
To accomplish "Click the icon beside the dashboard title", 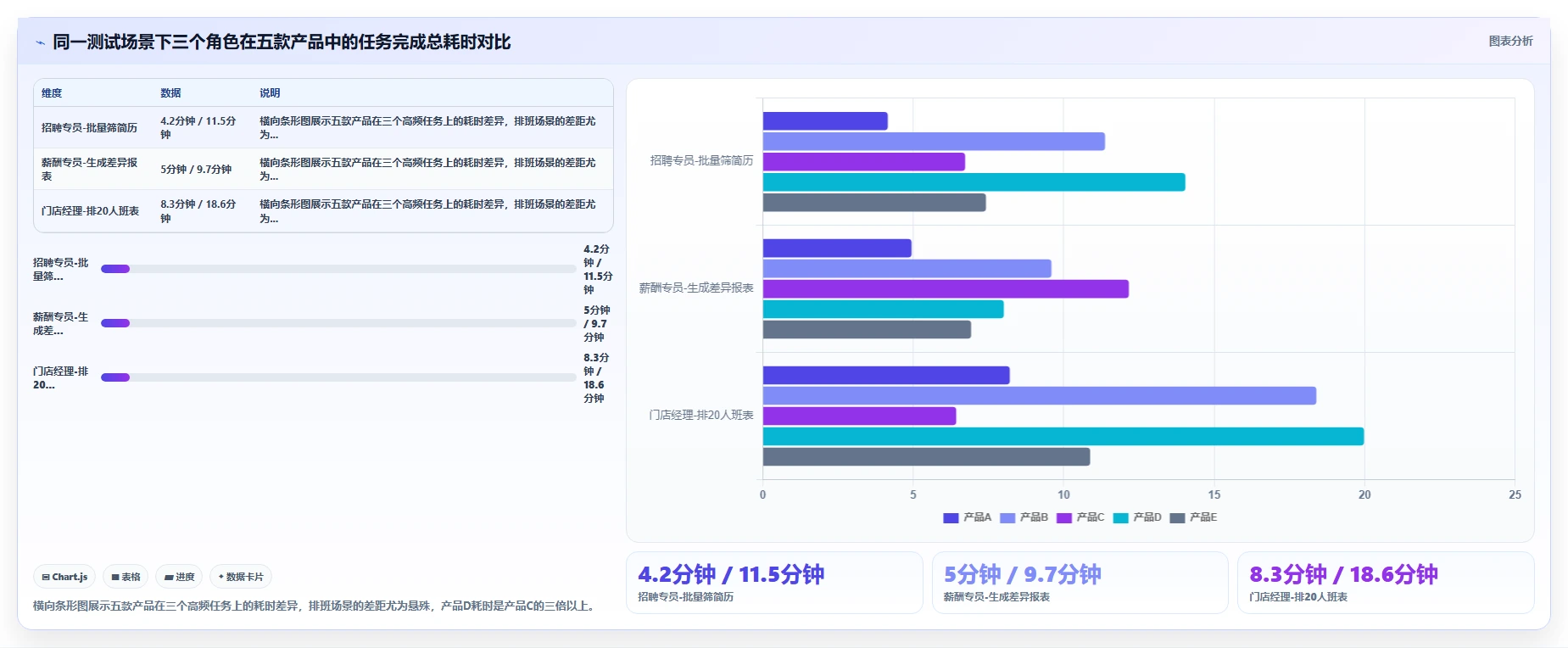I will [x=40, y=42].
